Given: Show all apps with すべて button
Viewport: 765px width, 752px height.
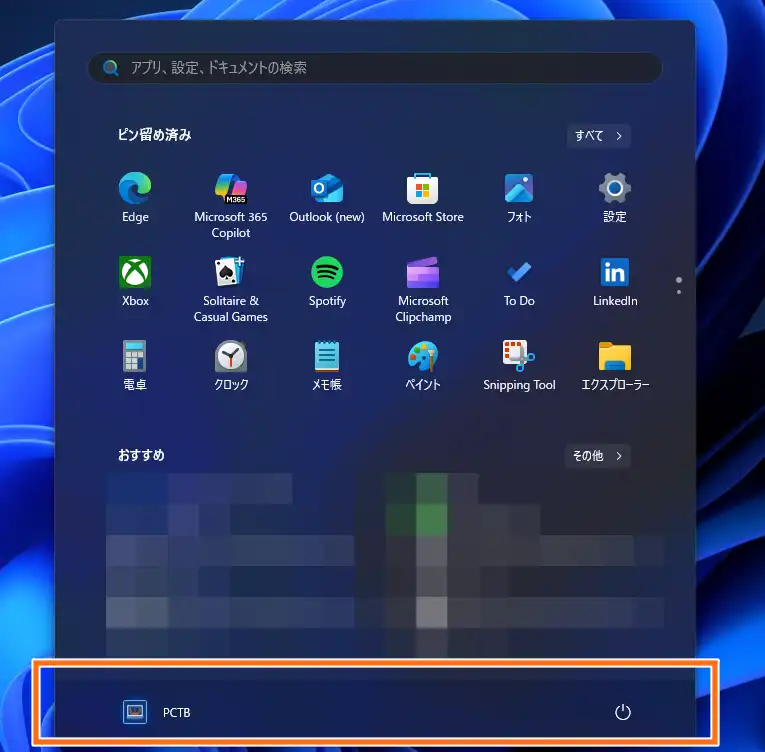Looking at the screenshot, I should point(599,136).
